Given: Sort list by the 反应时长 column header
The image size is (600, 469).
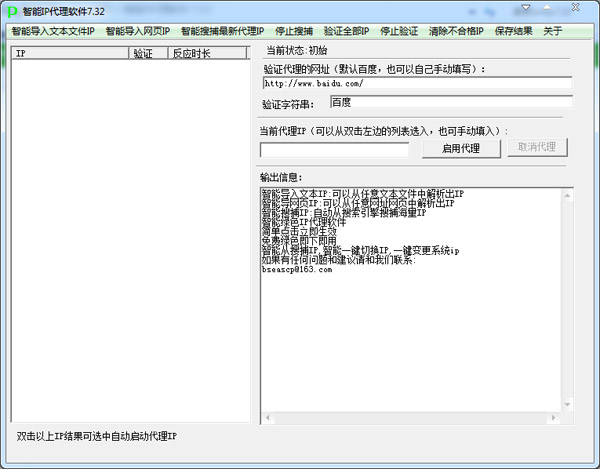Looking at the screenshot, I should 207,53.
